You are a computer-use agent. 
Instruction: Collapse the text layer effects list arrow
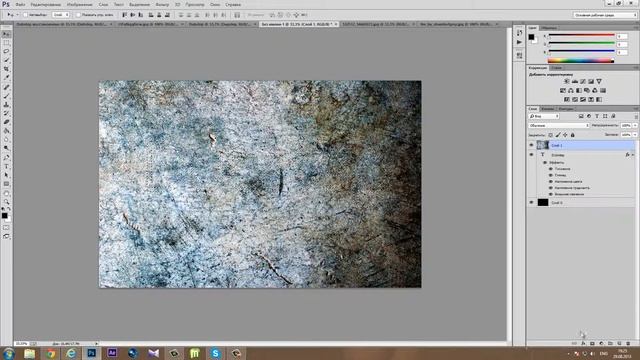coord(633,155)
